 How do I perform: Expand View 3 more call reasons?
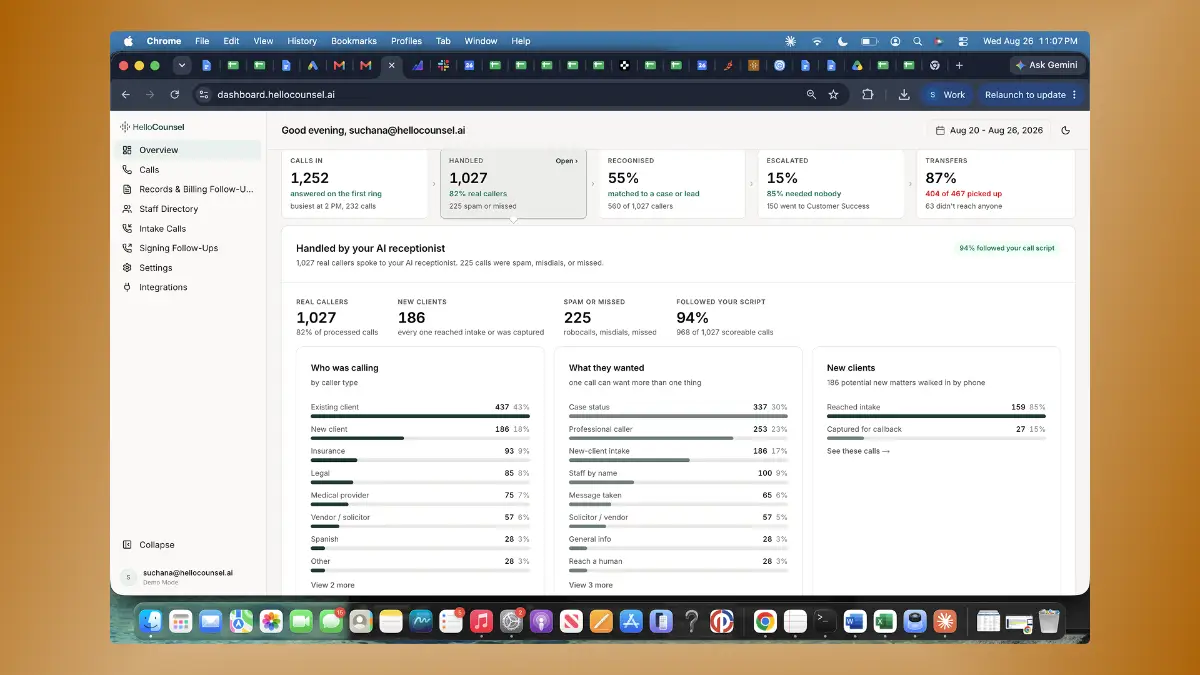point(590,585)
